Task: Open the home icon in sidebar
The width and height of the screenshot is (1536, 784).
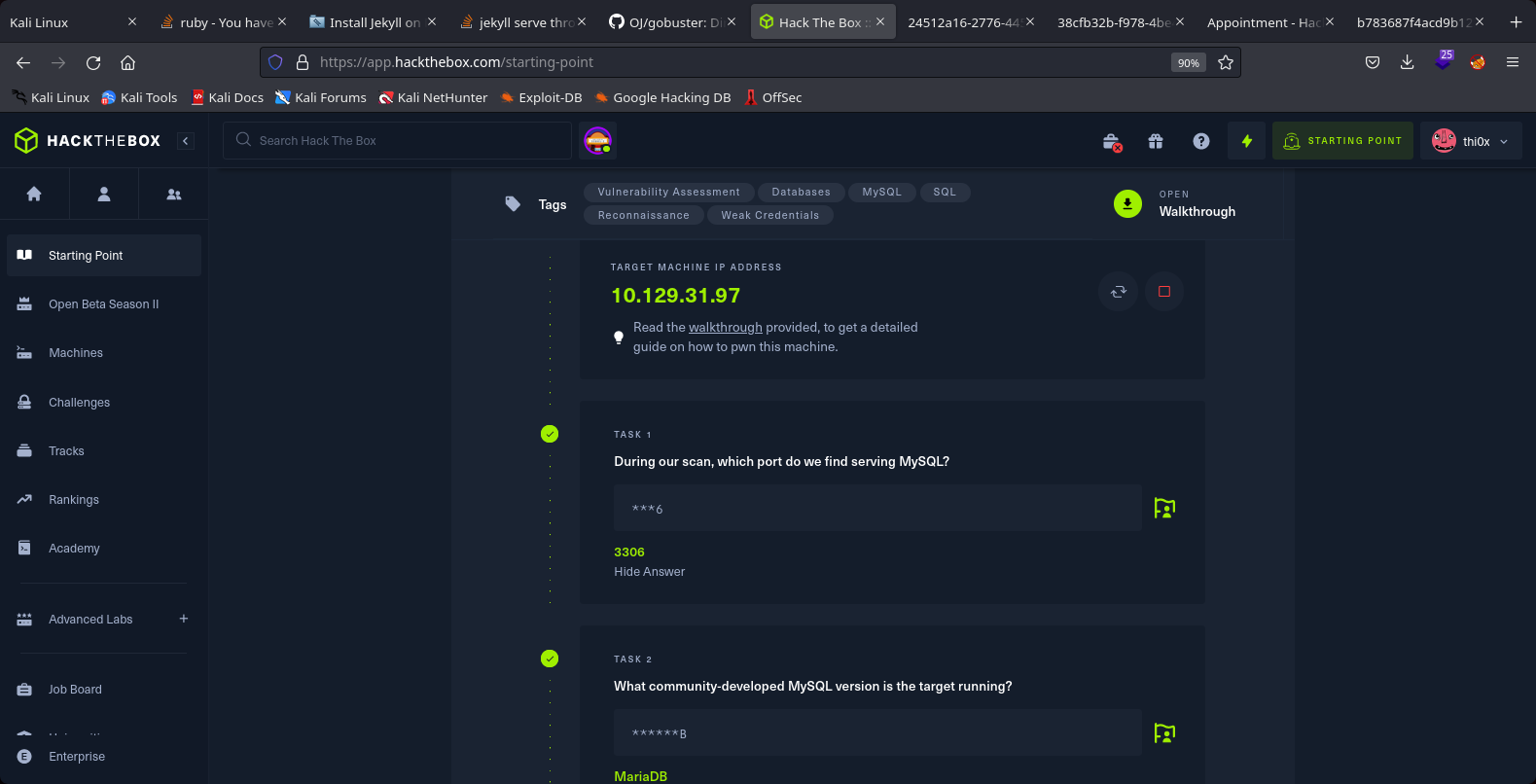Action: pyautogui.click(x=34, y=194)
